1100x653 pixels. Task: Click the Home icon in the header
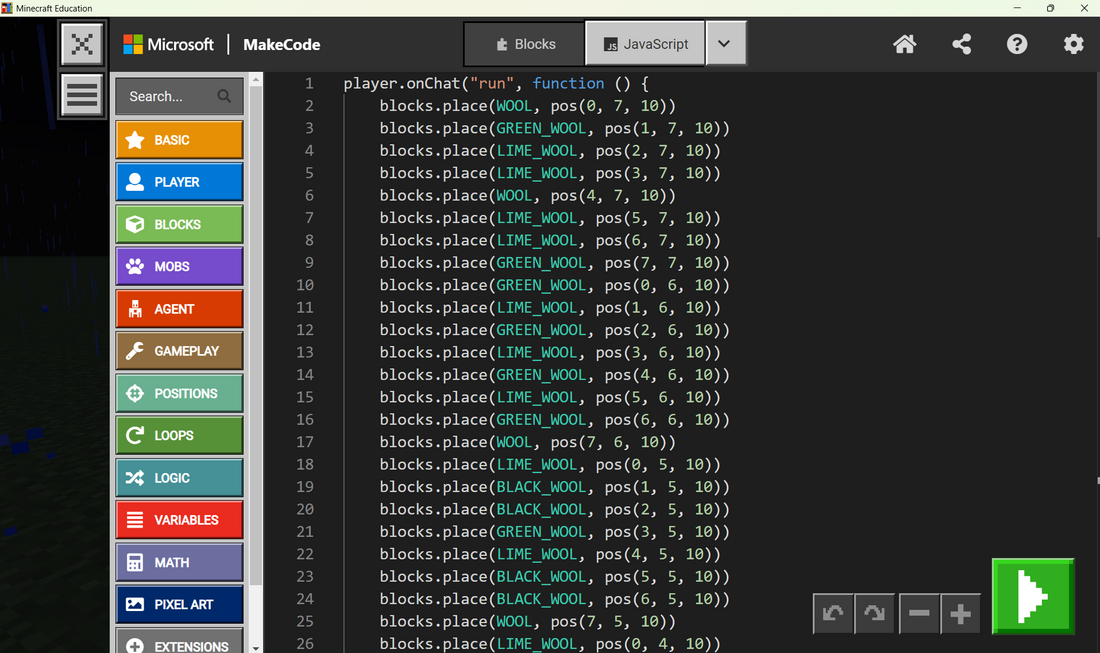coord(904,44)
